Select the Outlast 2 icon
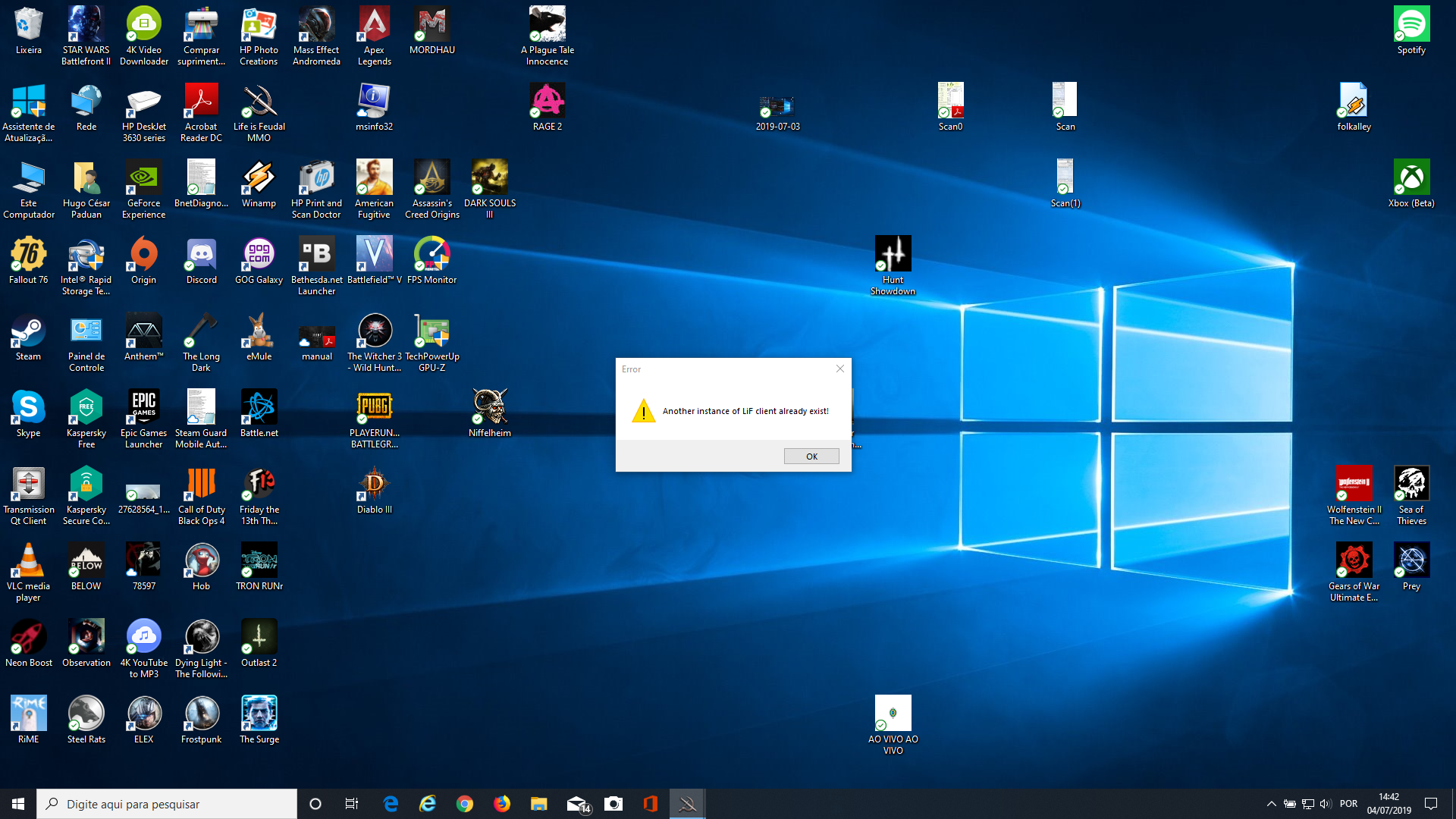 tap(259, 645)
